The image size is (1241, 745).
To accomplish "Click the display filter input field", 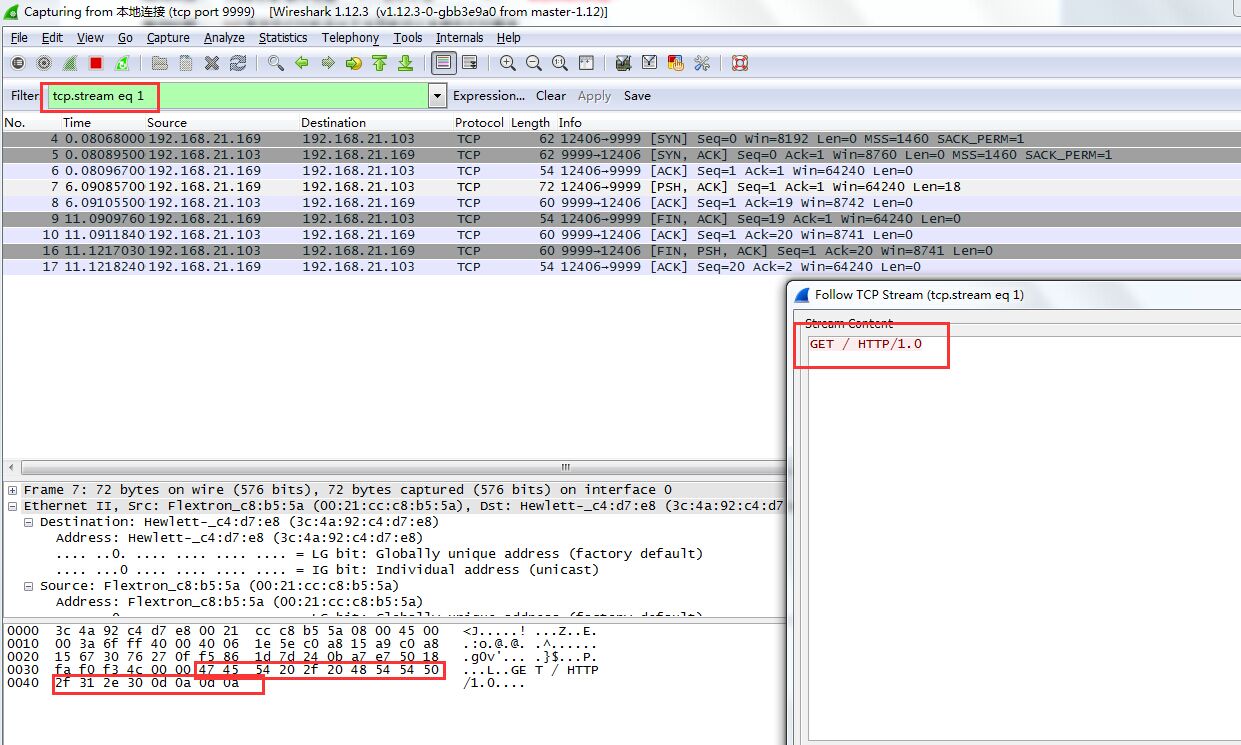I will click(x=238, y=96).
